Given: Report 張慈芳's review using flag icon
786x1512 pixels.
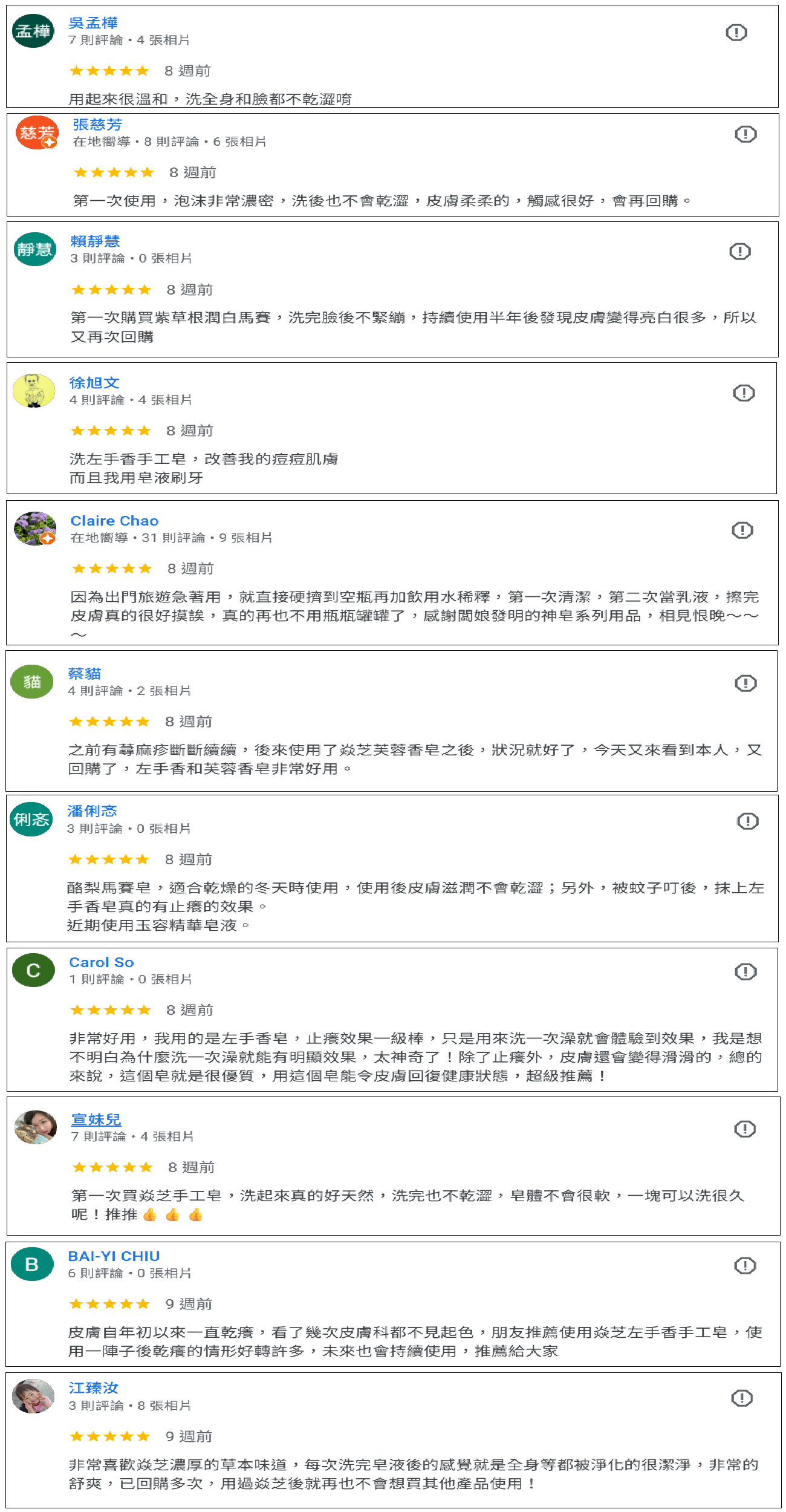Looking at the screenshot, I should point(745,134).
